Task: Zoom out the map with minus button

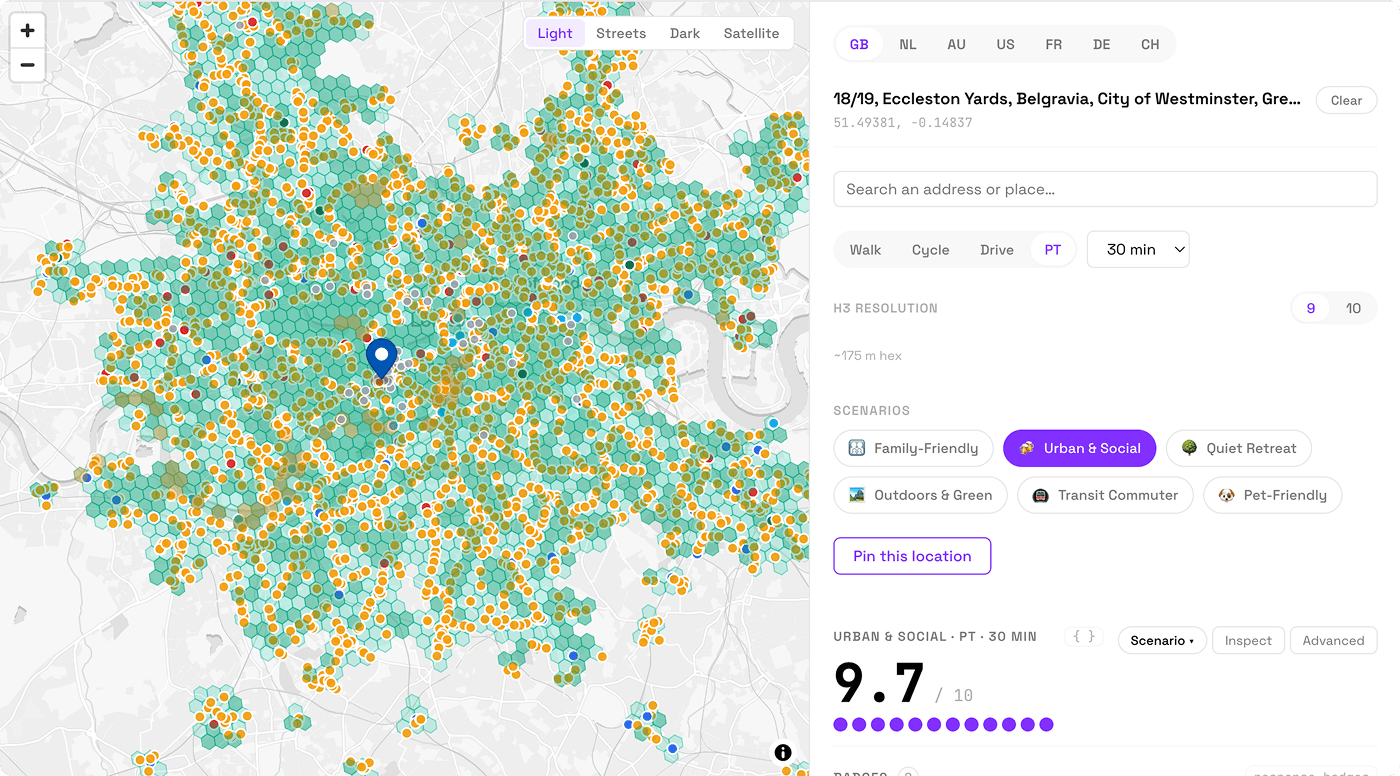Action: click(27, 66)
